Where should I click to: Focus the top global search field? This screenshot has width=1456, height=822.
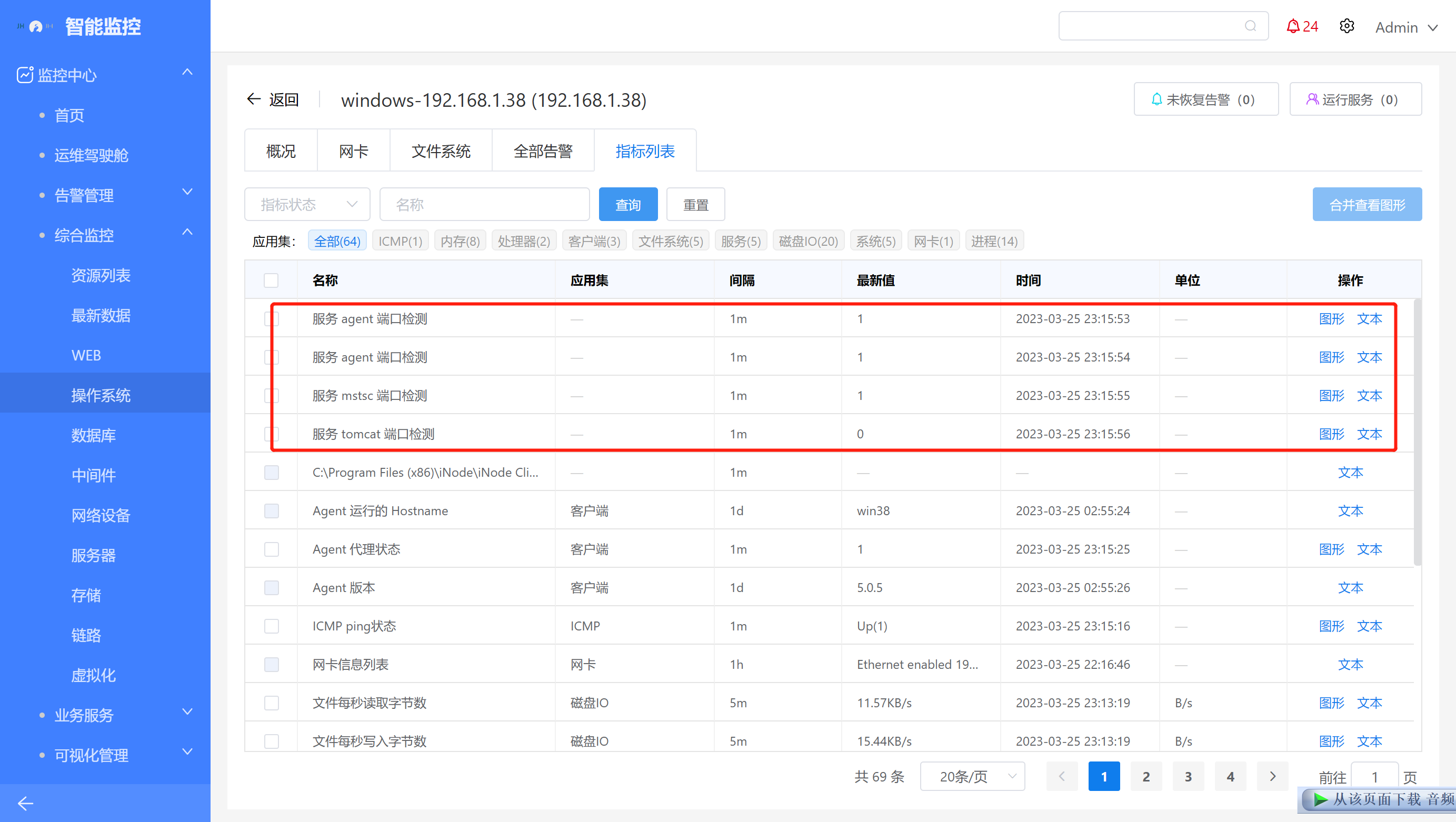[1163, 26]
